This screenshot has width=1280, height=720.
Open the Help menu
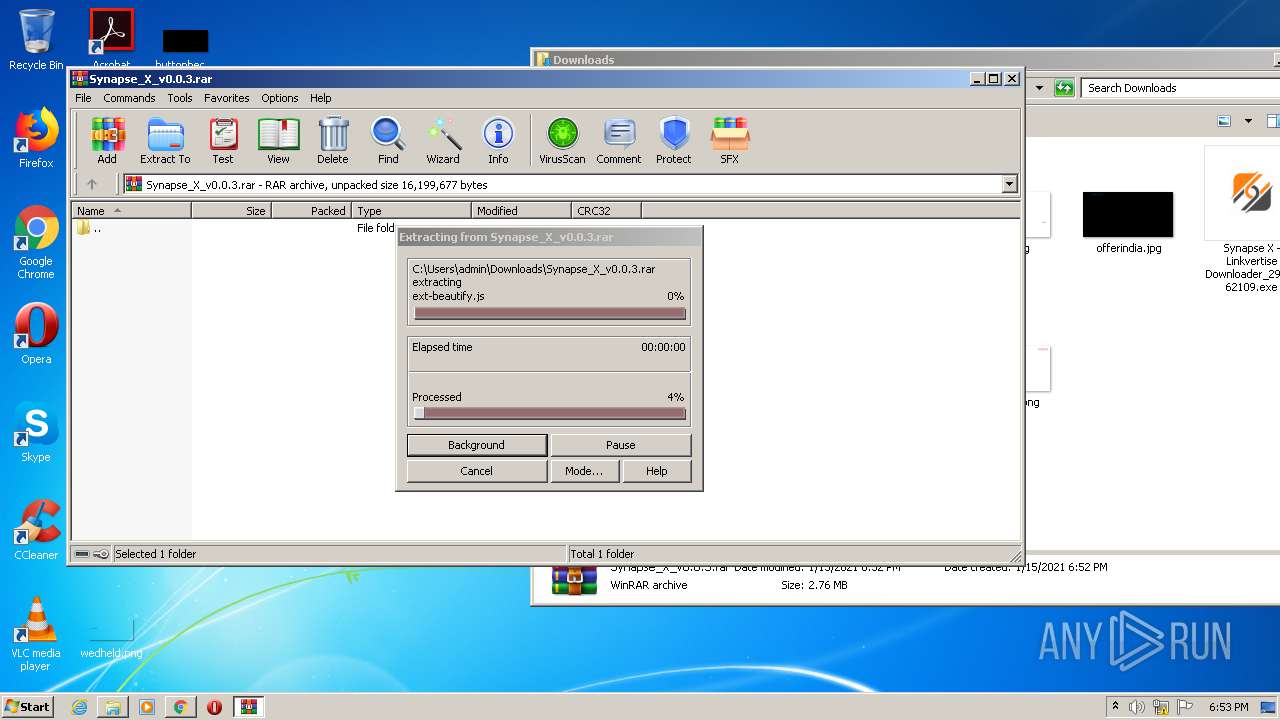321,98
